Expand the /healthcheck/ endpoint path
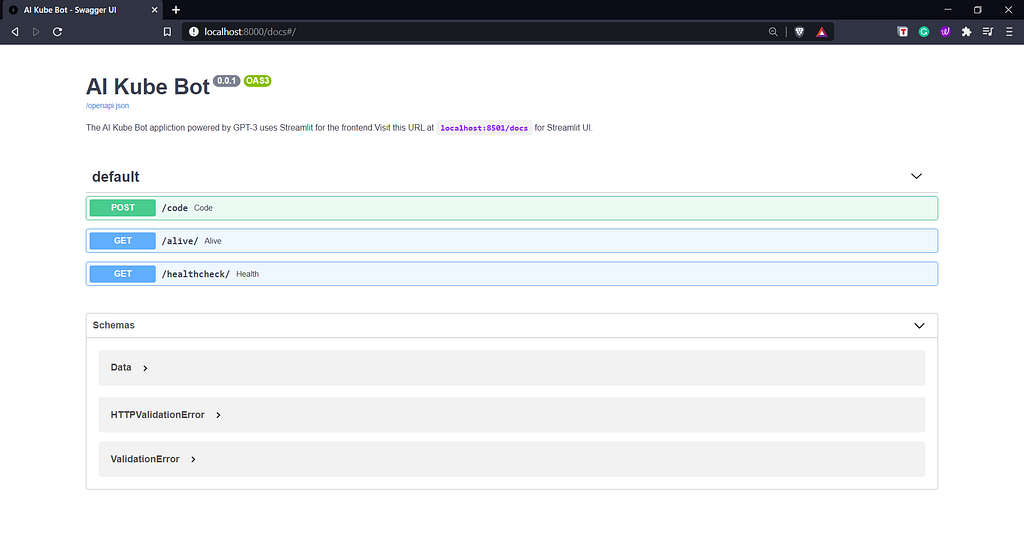 (196, 274)
